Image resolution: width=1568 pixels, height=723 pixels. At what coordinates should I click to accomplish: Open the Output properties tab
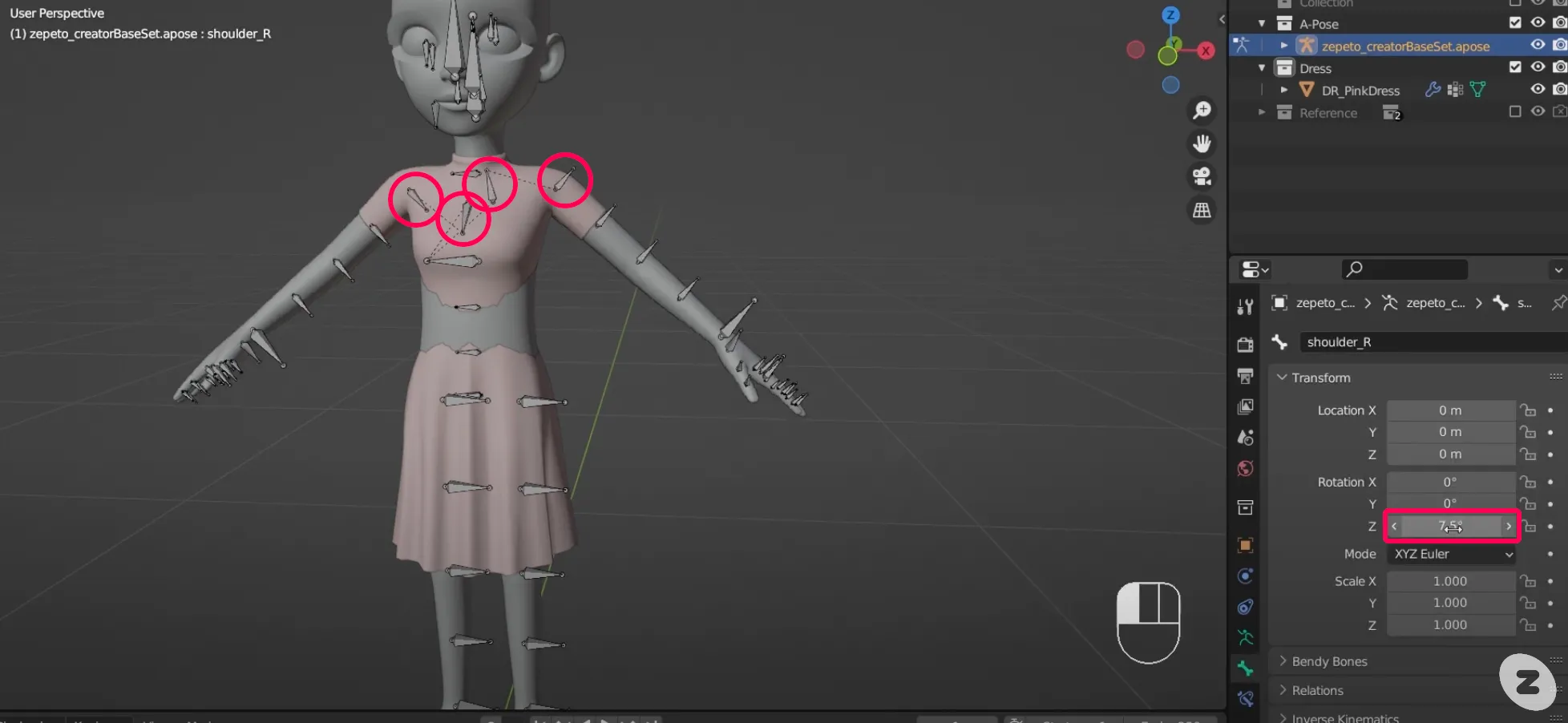pos(1245,376)
